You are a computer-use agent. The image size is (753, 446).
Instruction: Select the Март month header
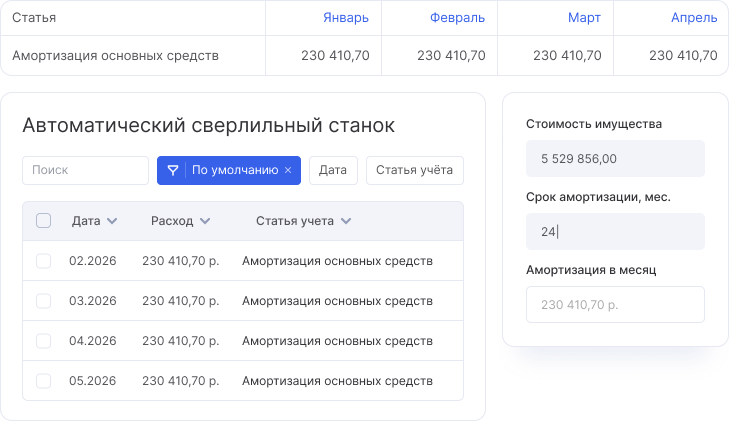point(584,18)
